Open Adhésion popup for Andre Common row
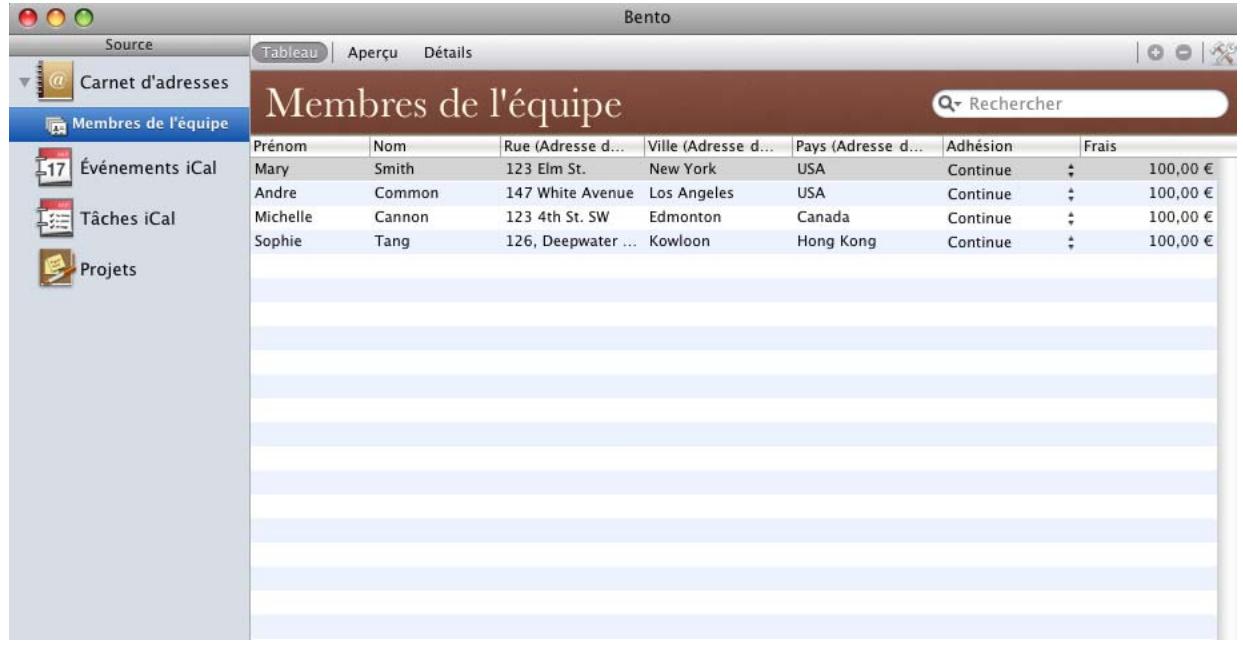This screenshot has height=645, width=1243. (1070, 194)
